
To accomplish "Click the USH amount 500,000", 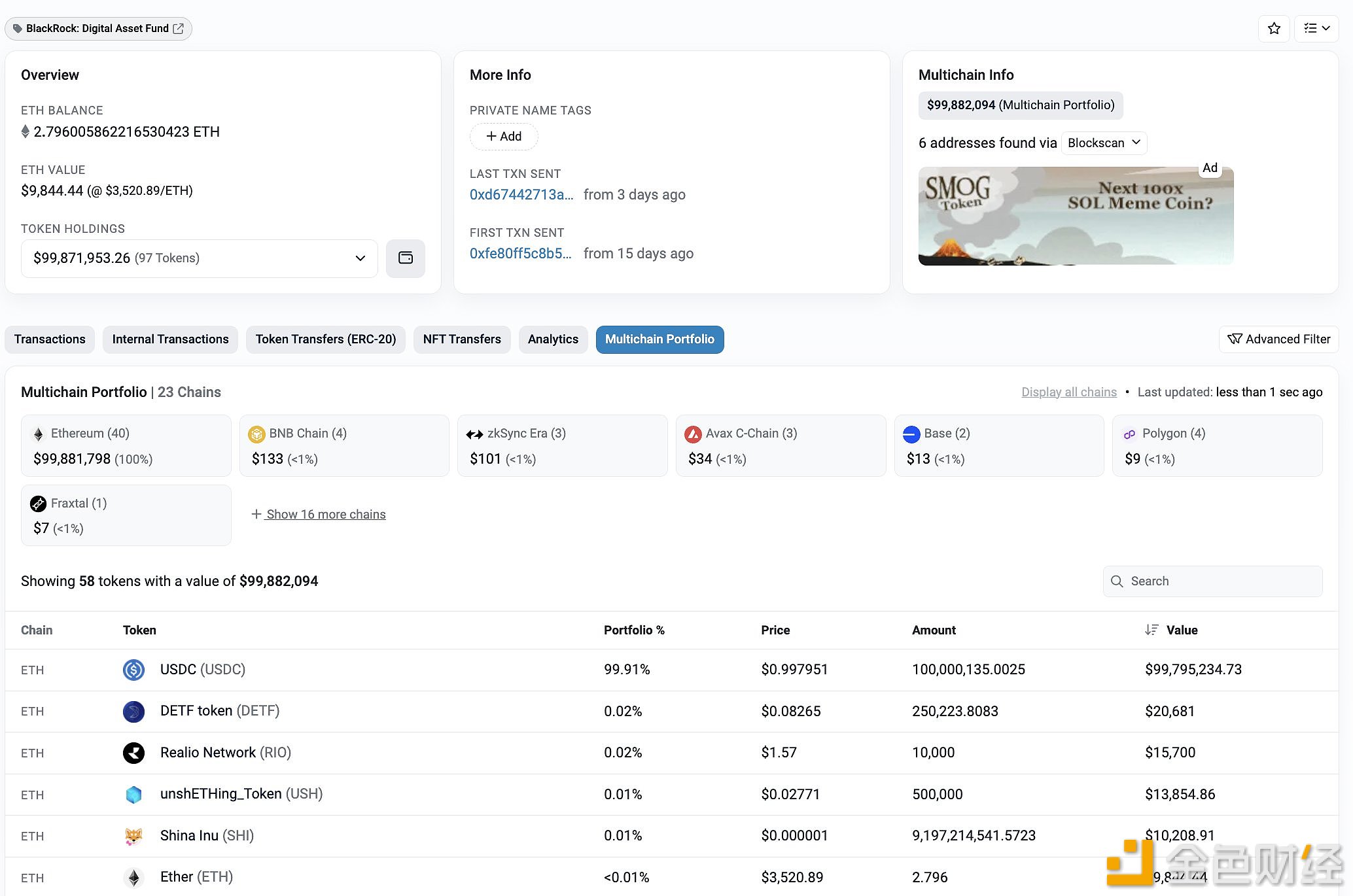I will [938, 795].
